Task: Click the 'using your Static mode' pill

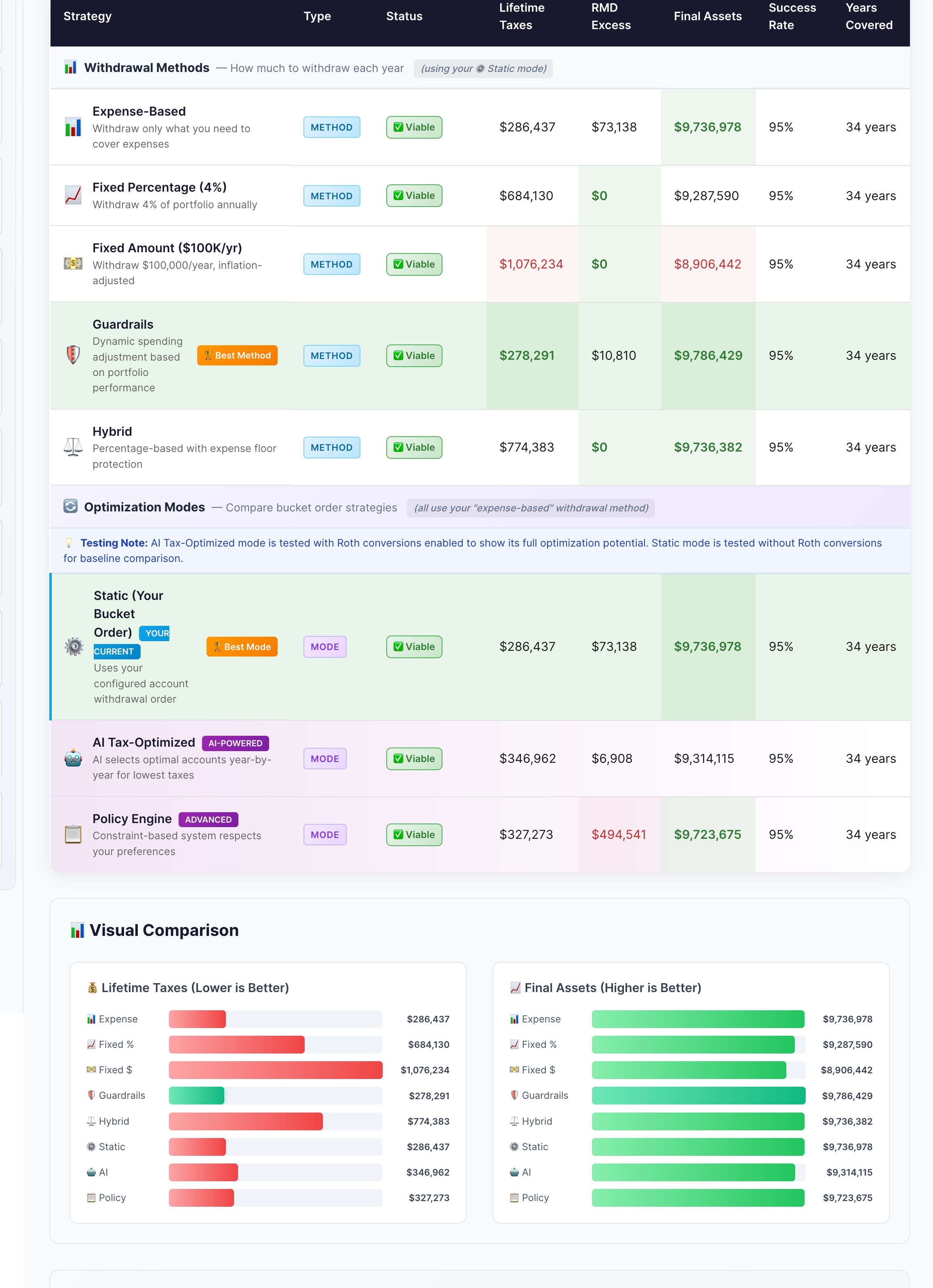Action: click(483, 68)
